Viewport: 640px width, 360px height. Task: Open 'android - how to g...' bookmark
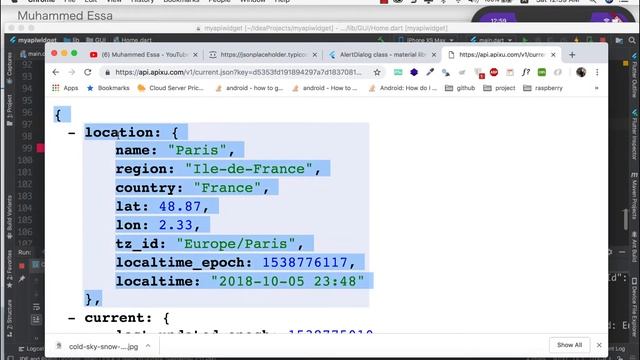tap(249, 88)
